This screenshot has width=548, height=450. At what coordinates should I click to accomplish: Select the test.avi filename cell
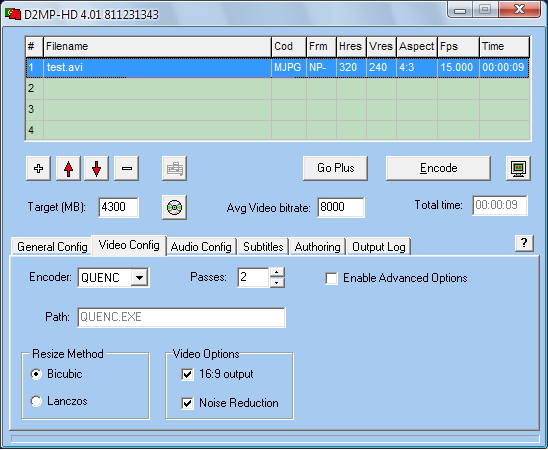[157, 67]
